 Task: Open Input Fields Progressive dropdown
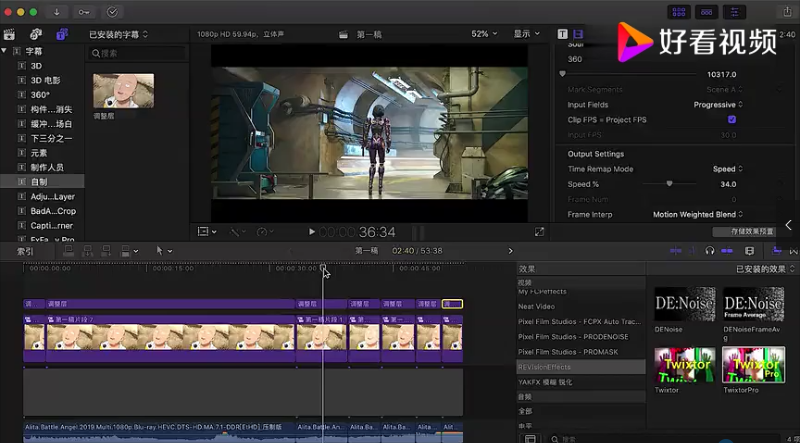point(718,105)
